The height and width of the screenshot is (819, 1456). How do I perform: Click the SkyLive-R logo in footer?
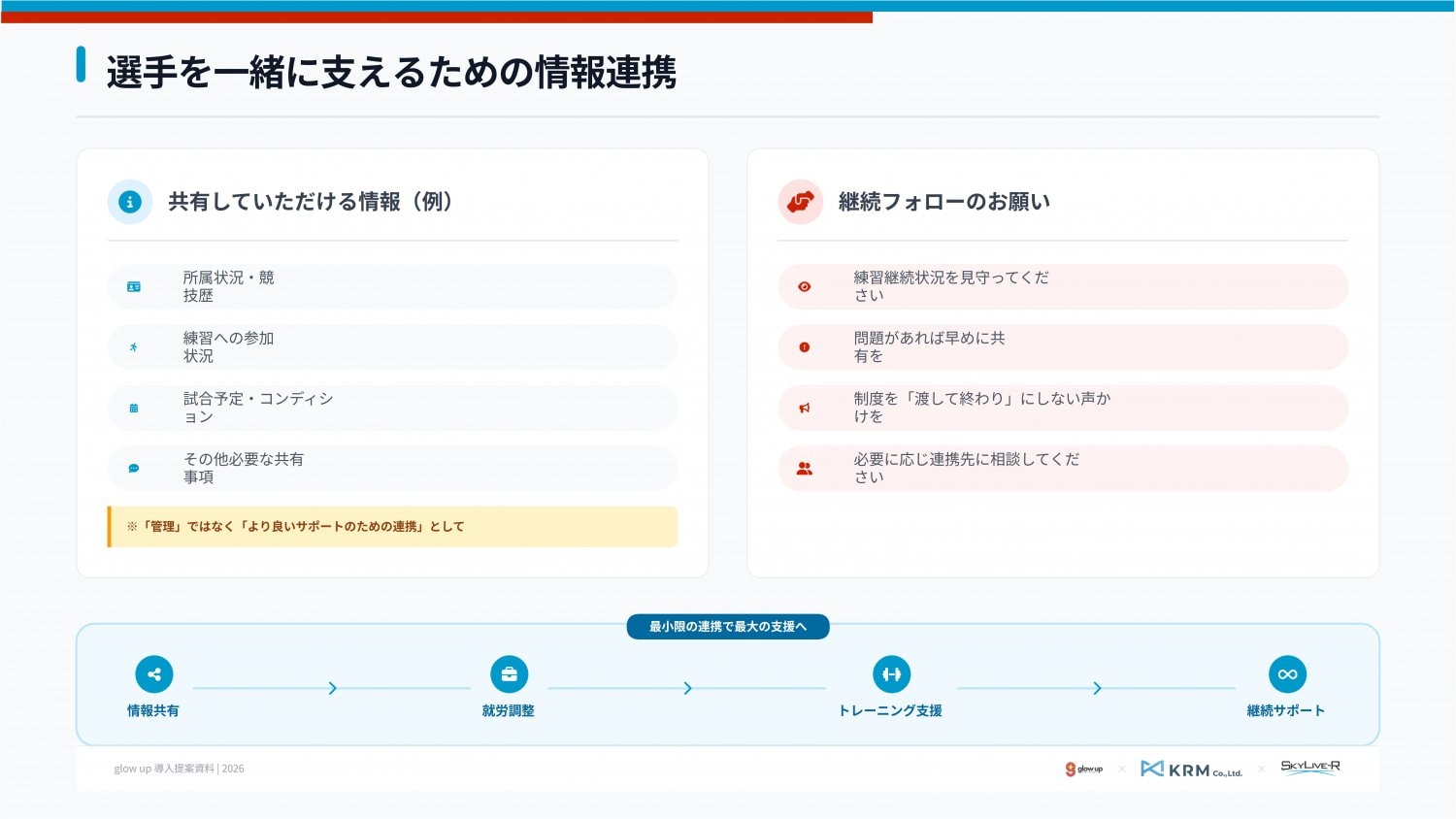tap(1309, 767)
